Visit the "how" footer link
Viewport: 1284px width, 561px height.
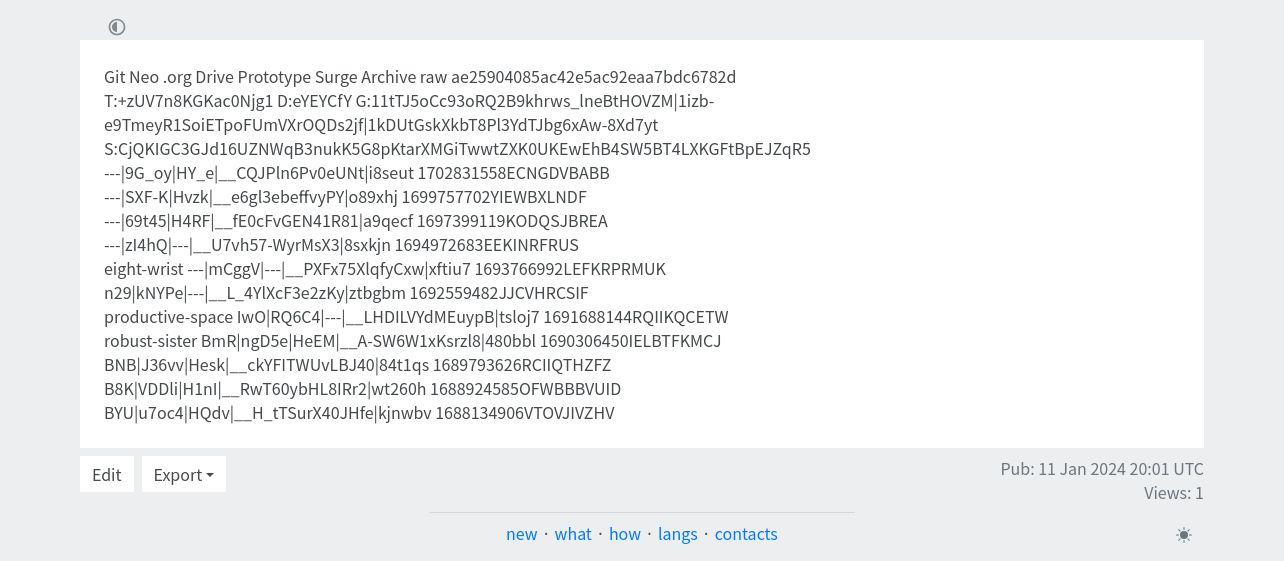(x=625, y=534)
